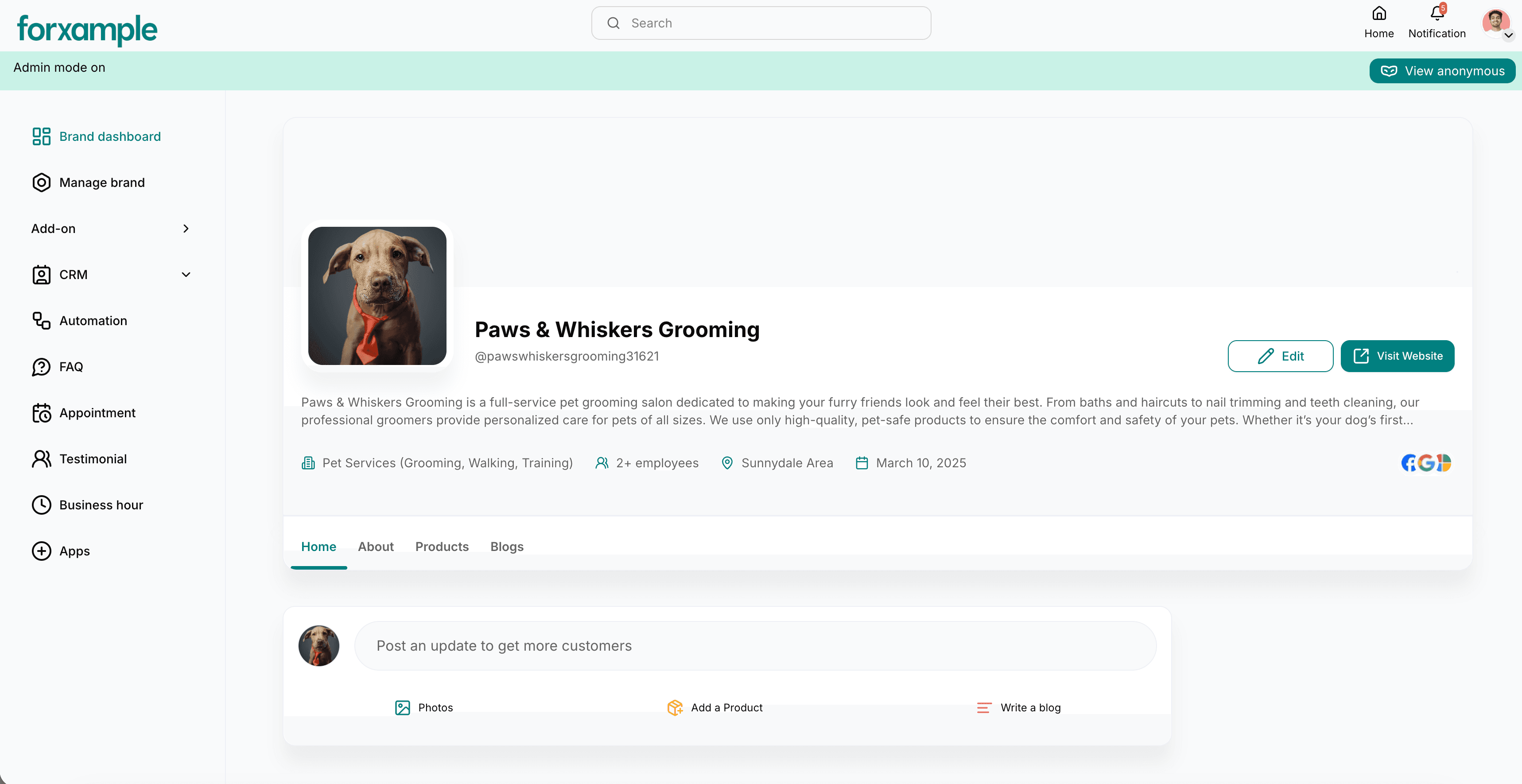Switch to the Products tab
Screen dimensions: 1522x784
click(441, 547)
